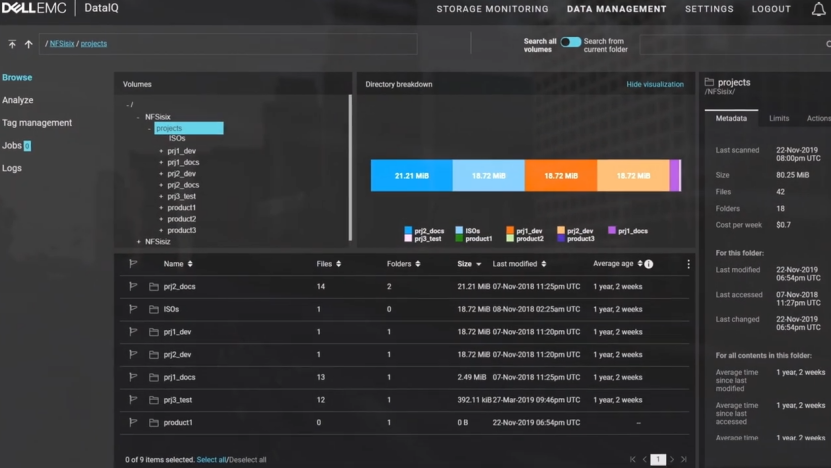Viewport: 831px width, 468px height.
Task: Click the flag icon on prj3_test row
Action: 132,400
